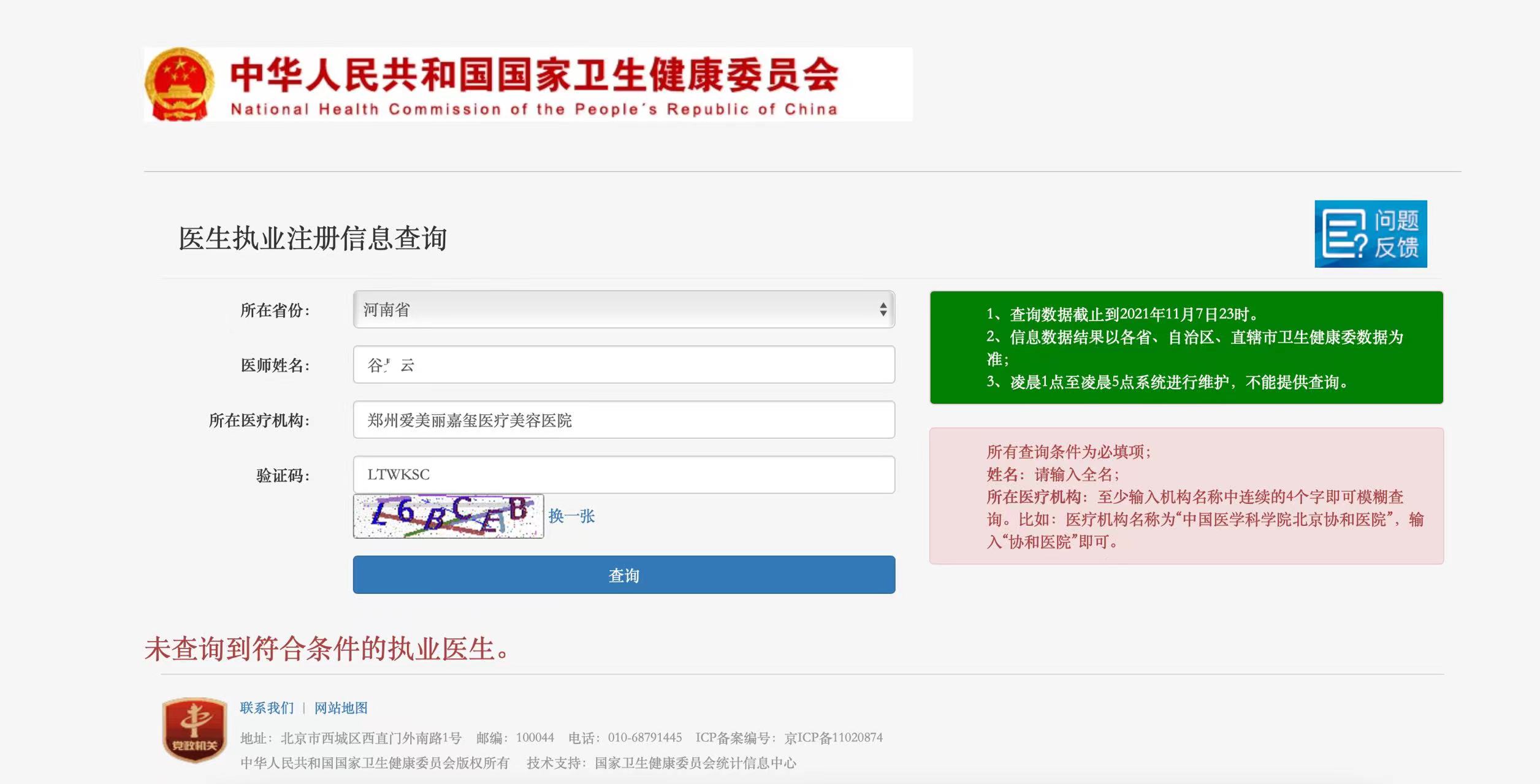Open the 联系我们 contact link
The width and height of the screenshot is (1540, 784).
coord(267,708)
